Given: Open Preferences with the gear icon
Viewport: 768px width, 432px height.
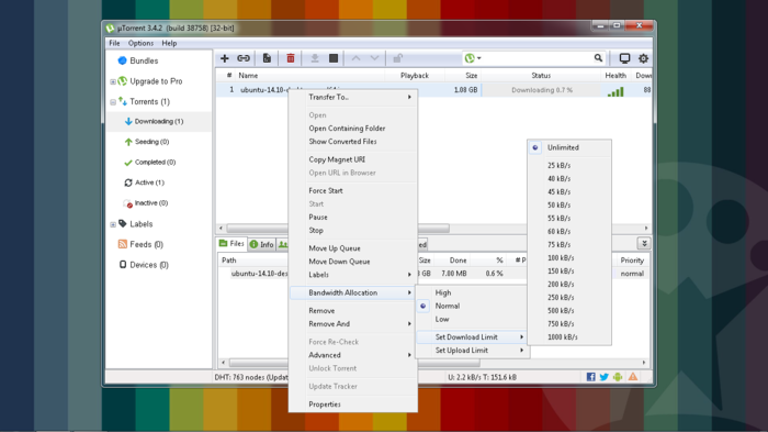Looking at the screenshot, I should pos(643,59).
